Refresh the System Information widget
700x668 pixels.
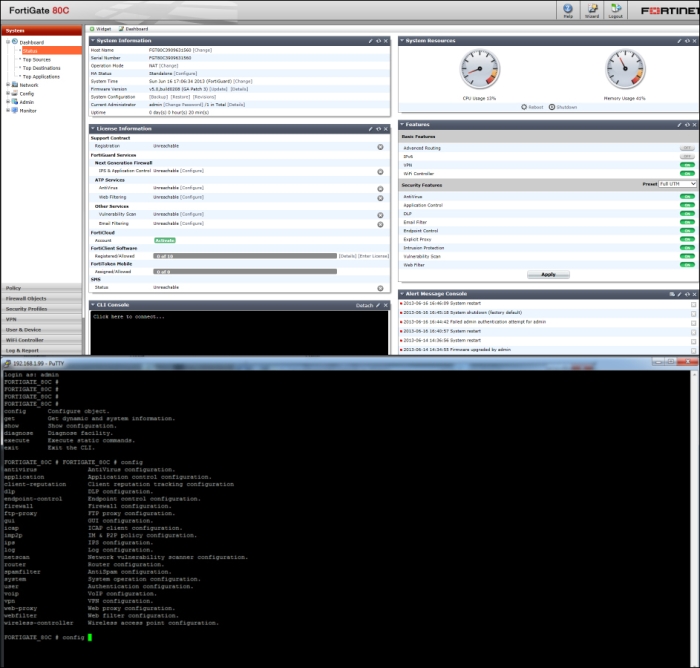point(378,41)
